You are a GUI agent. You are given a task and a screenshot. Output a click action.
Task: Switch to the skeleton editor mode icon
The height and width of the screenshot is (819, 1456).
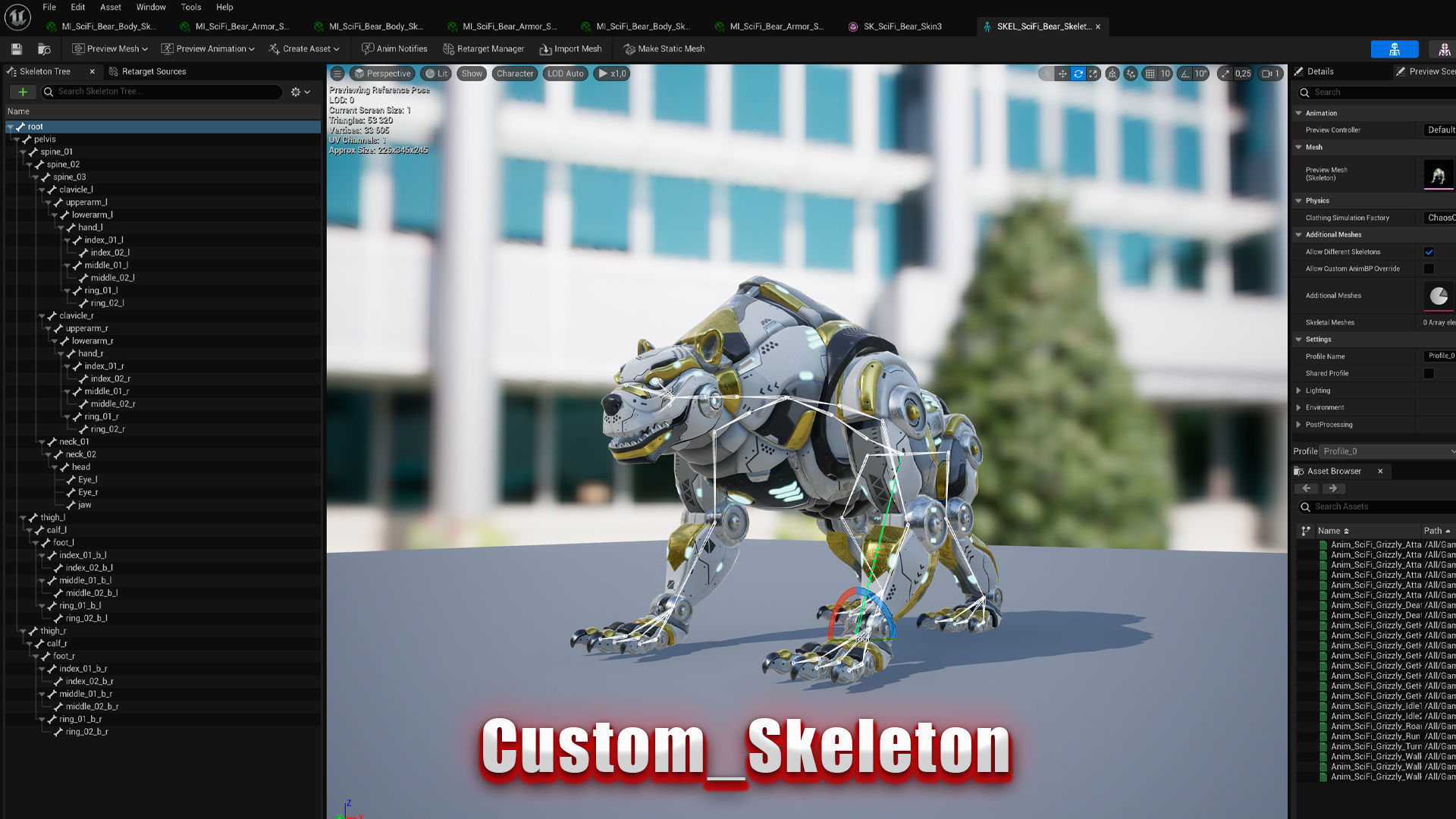[1394, 49]
